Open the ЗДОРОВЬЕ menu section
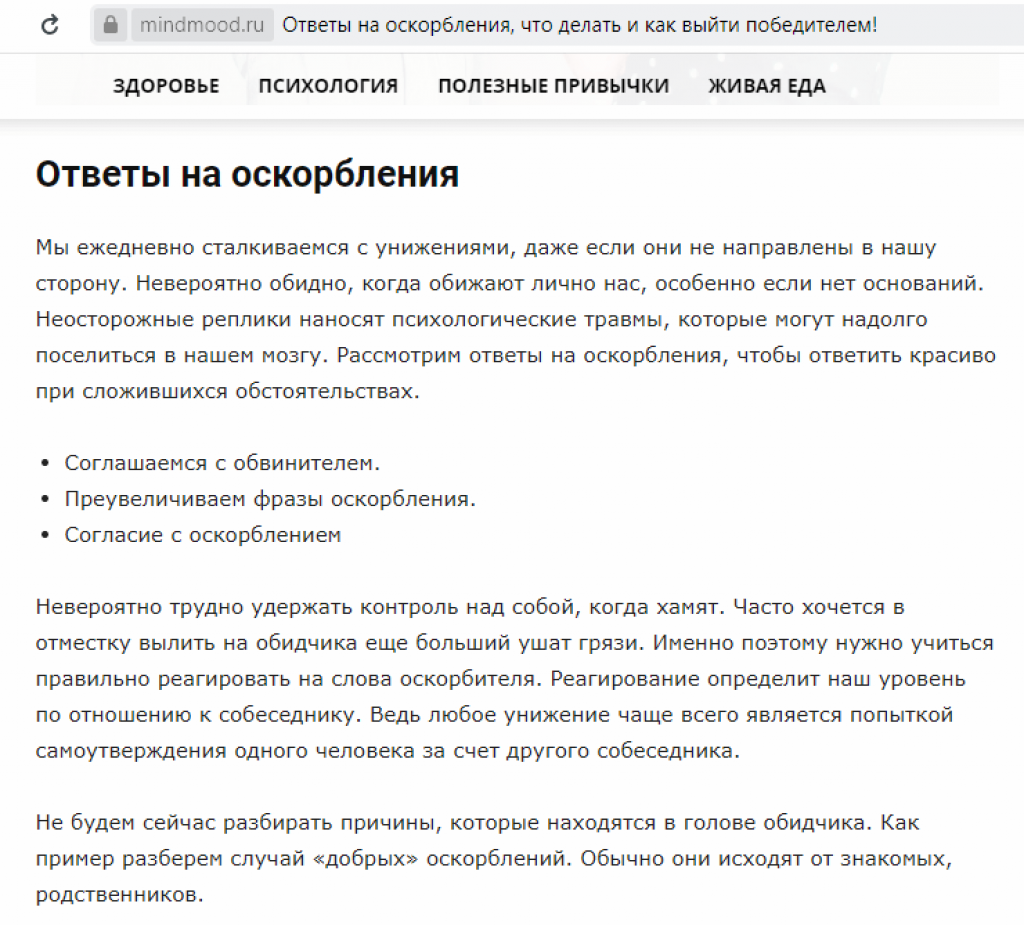Image resolution: width=1024 pixels, height=925 pixels. click(166, 86)
